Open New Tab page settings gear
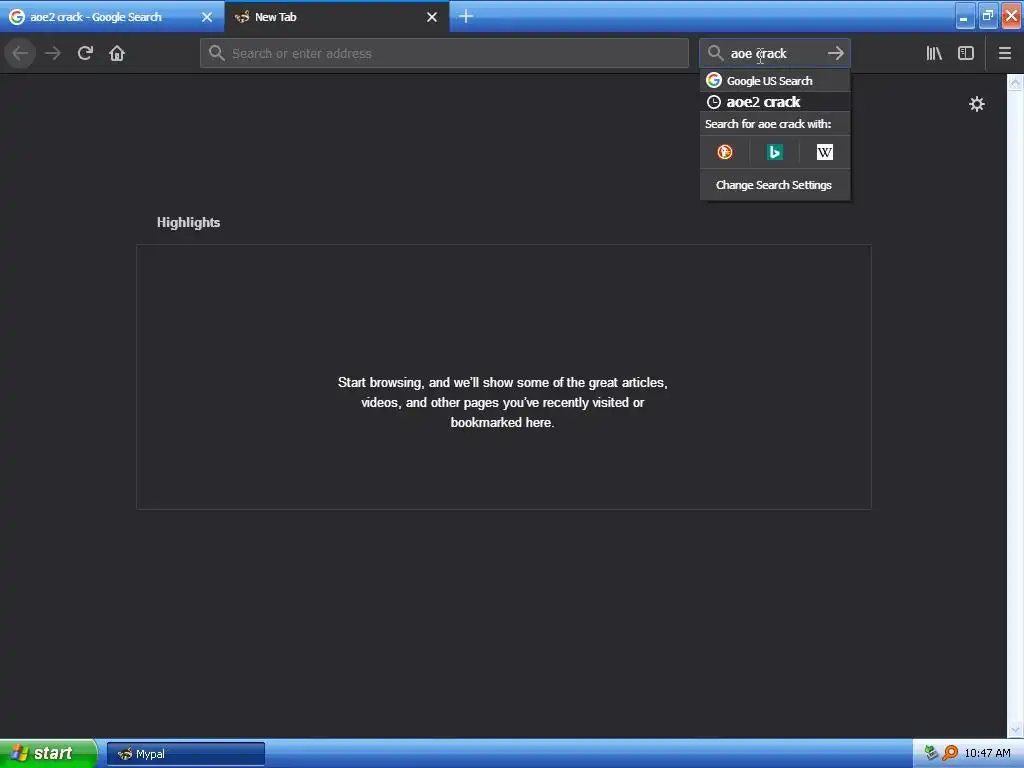The image size is (1024, 768). click(x=976, y=104)
